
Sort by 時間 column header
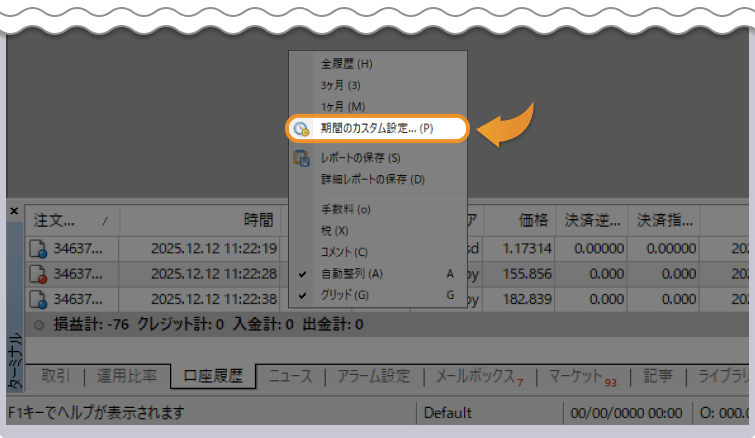pyautogui.click(x=200, y=220)
